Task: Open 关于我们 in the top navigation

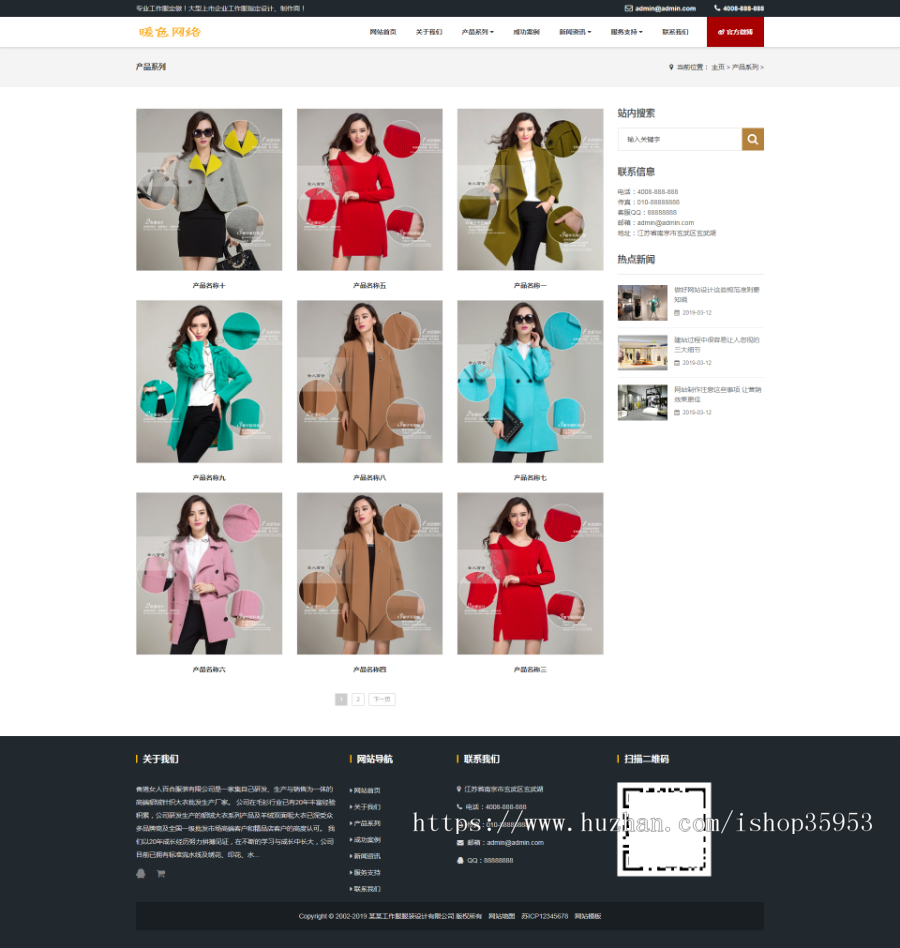Action: tap(429, 32)
